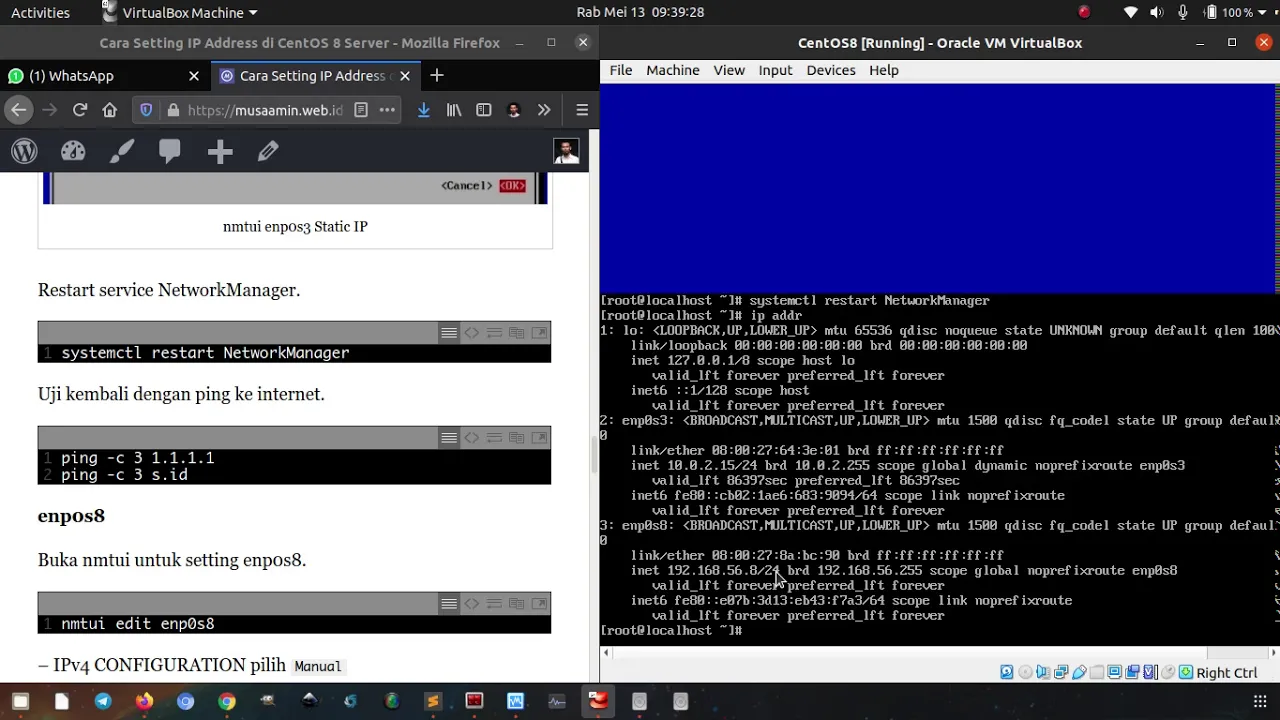Go back in Firefox history
Image resolution: width=1280 pixels, height=720 pixels.
click(19, 110)
